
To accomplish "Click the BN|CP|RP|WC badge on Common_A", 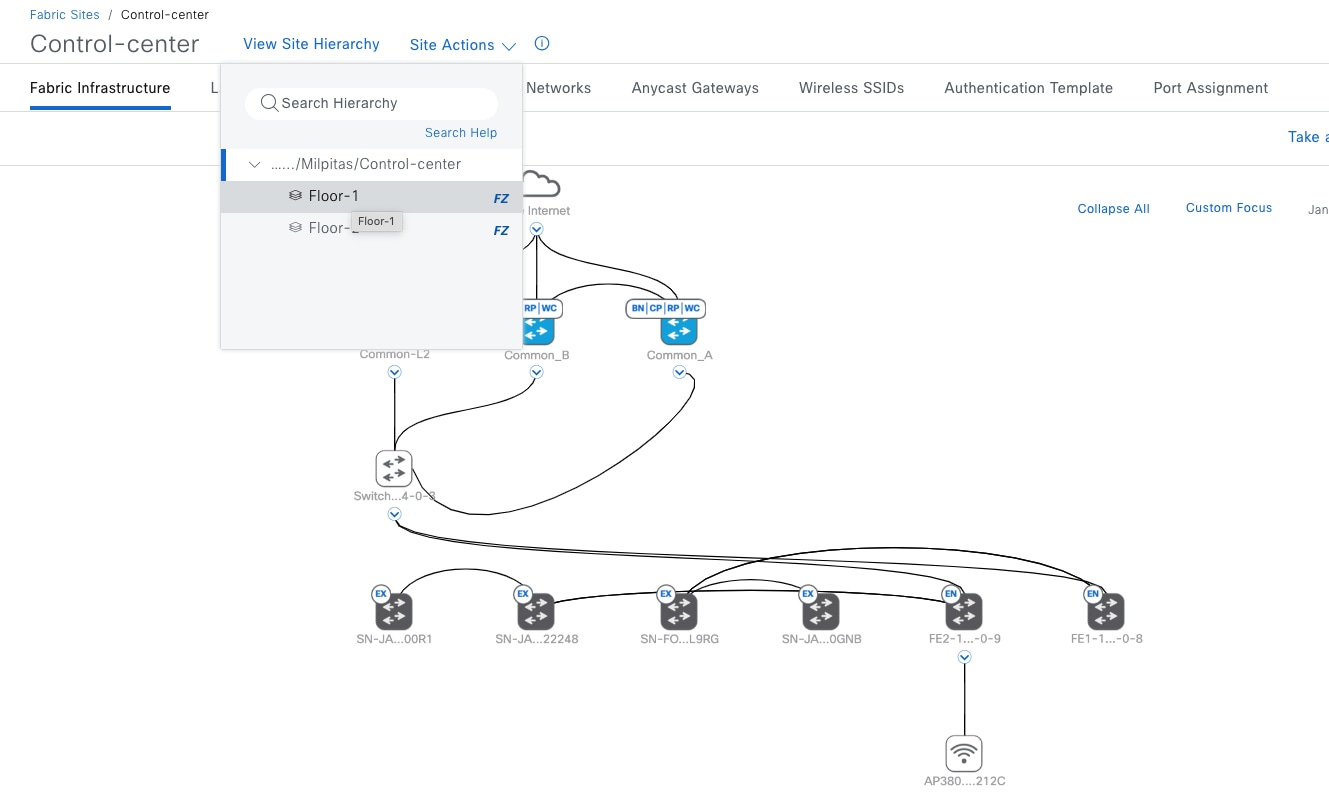I will (665, 308).
